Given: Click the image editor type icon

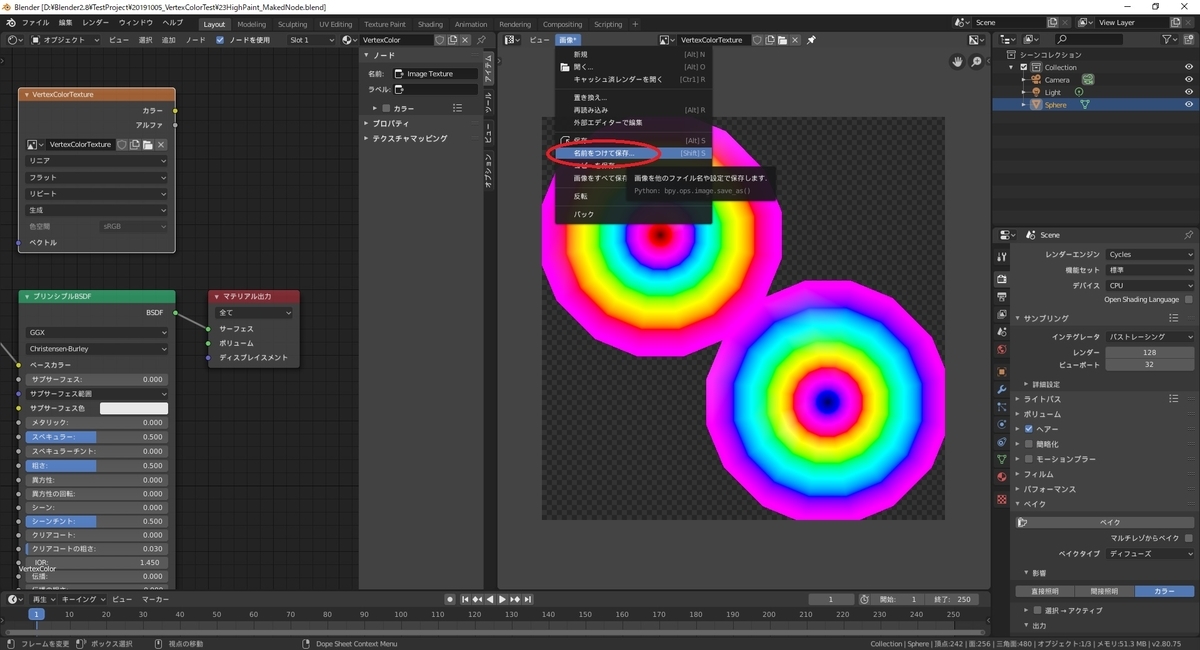Looking at the screenshot, I should 512,40.
